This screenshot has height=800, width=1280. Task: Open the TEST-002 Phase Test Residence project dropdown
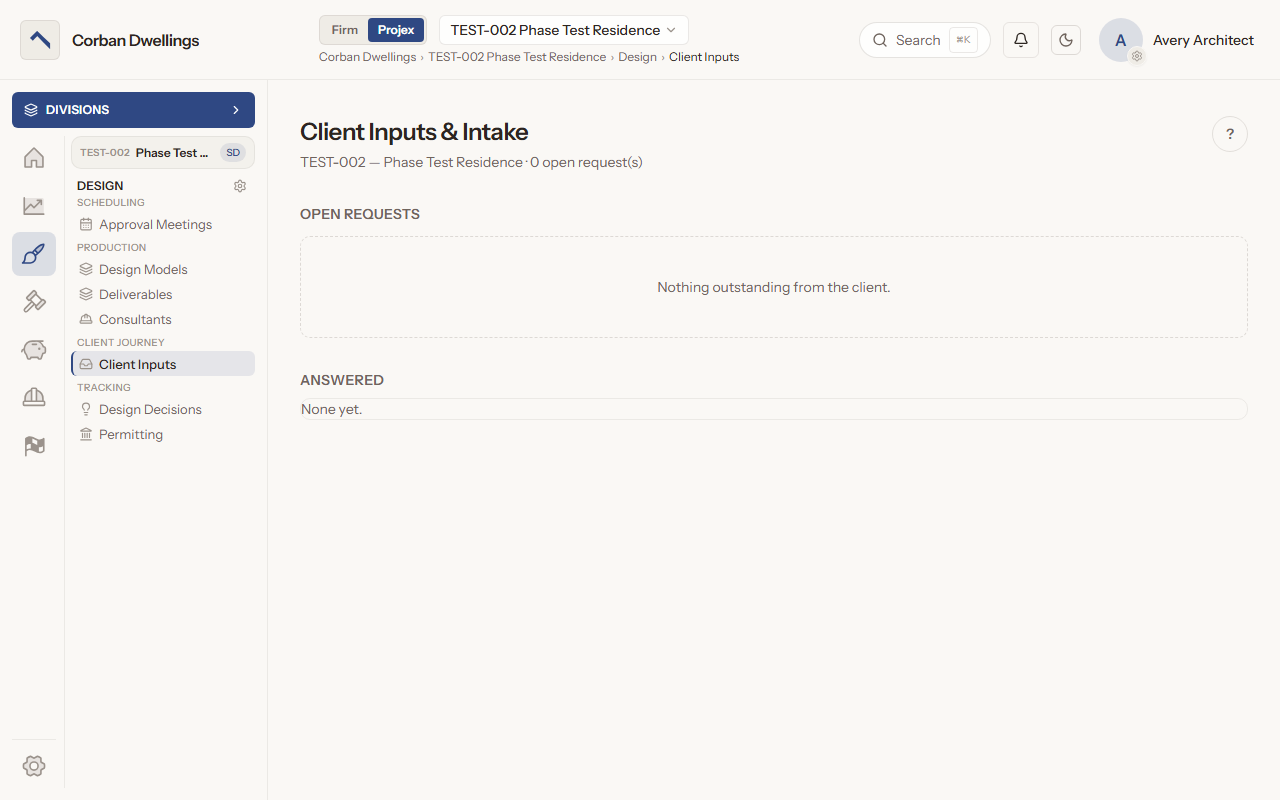pyautogui.click(x=564, y=30)
